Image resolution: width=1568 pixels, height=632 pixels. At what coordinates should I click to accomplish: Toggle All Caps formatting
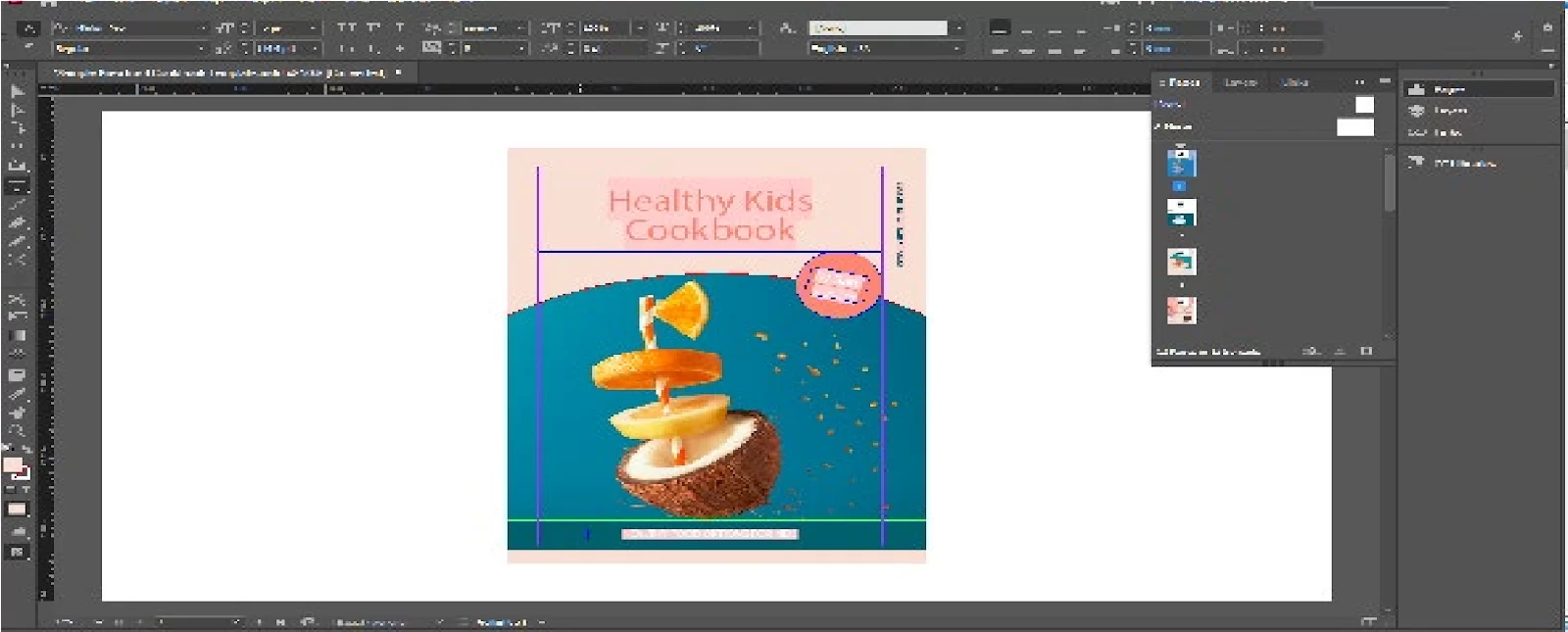(x=346, y=28)
